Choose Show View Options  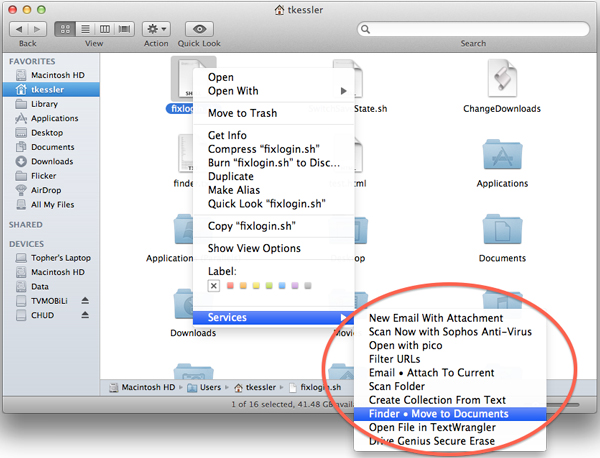click(274, 248)
